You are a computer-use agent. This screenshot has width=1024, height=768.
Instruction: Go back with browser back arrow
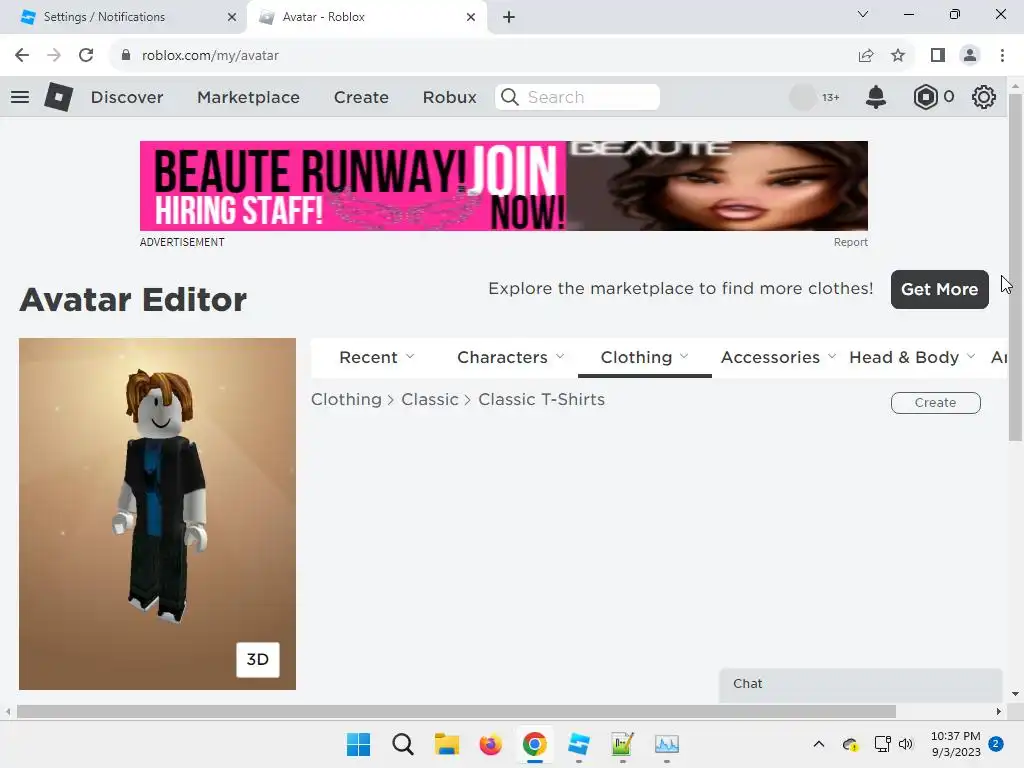(x=22, y=56)
